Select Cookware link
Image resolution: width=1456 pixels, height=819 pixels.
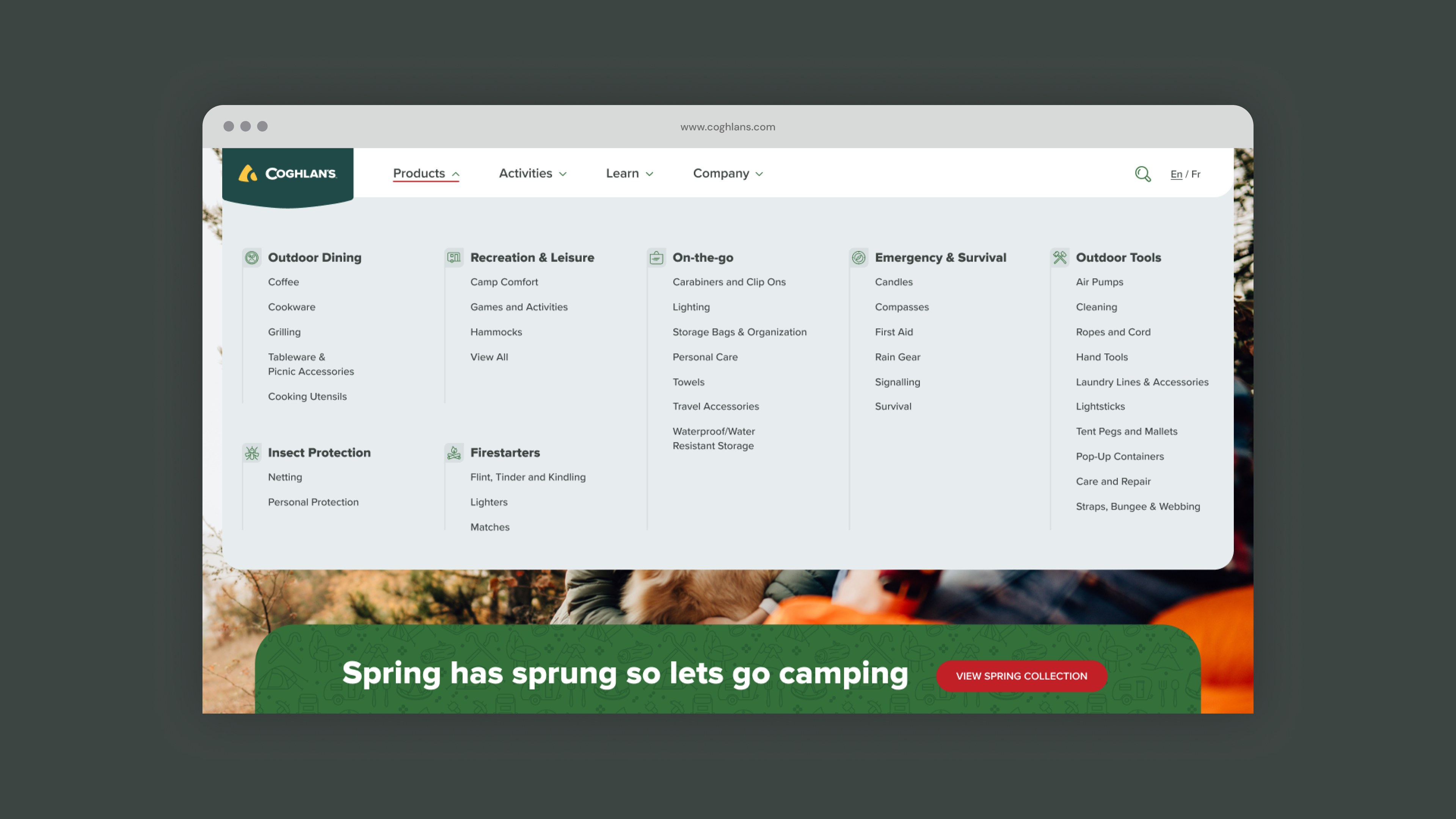(x=292, y=307)
